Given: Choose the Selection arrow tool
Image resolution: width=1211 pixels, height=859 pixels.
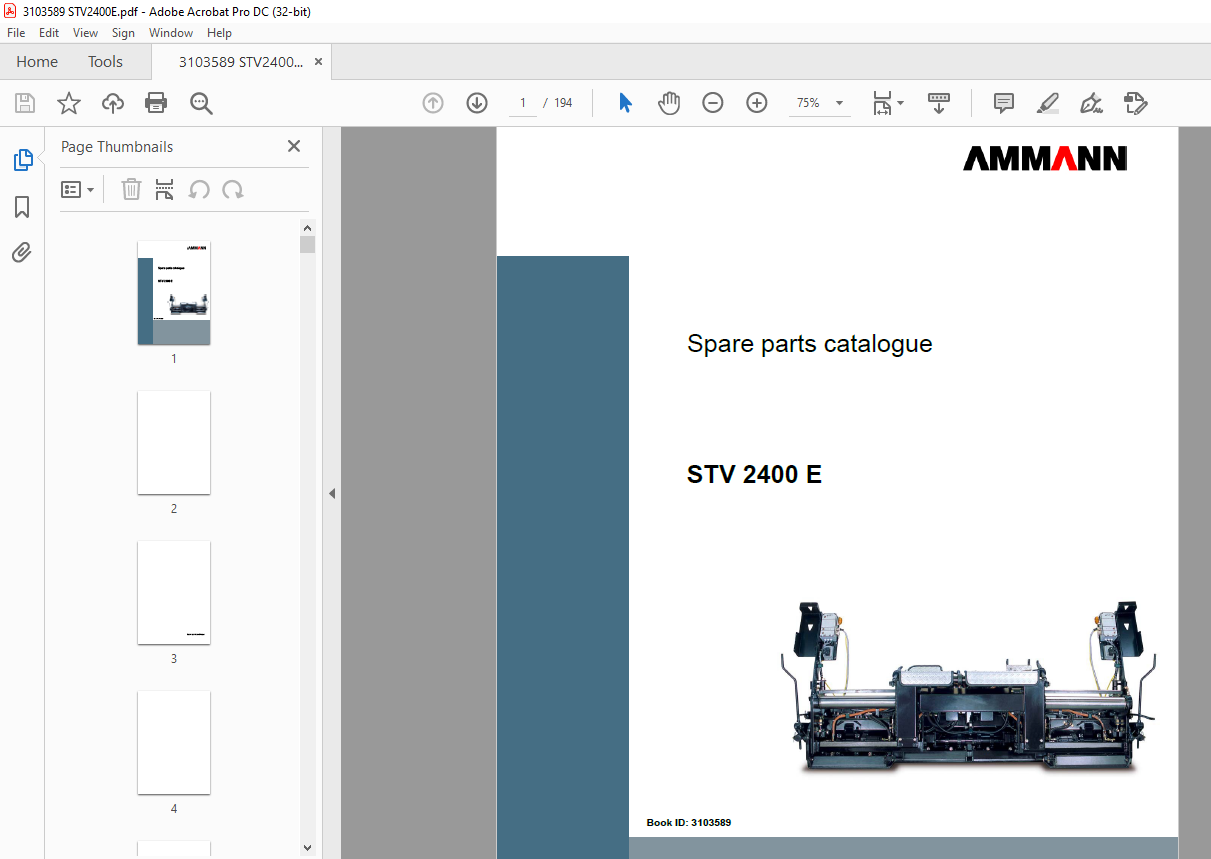Looking at the screenshot, I should [625, 103].
